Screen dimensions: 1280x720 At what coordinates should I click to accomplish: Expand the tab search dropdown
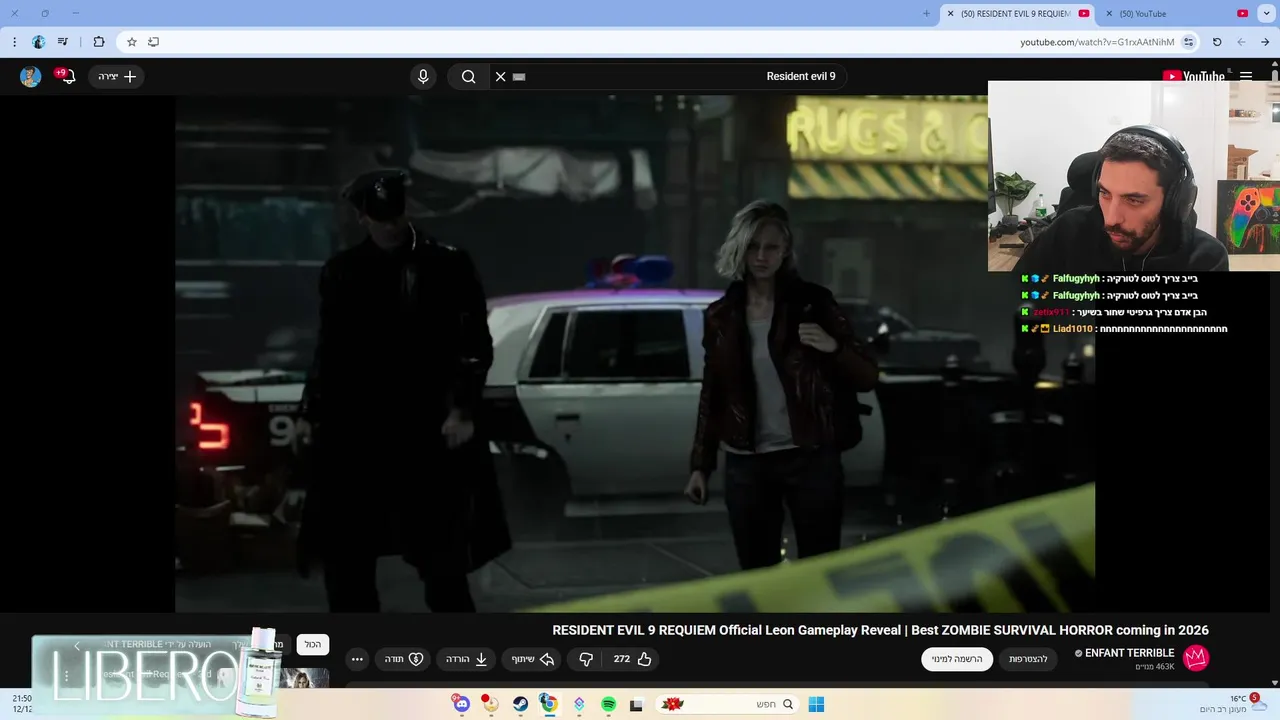(x=1266, y=13)
